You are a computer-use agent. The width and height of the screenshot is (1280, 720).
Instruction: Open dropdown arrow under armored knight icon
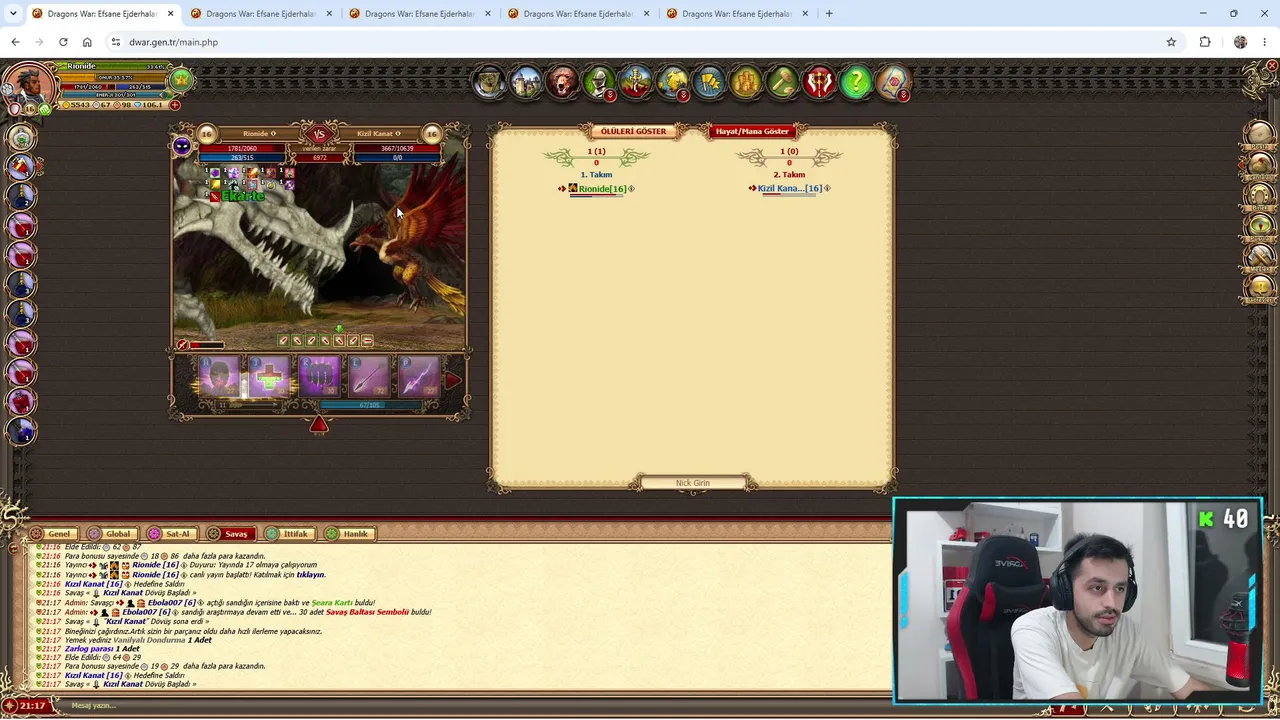pyautogui.click(x=610, y=96)
